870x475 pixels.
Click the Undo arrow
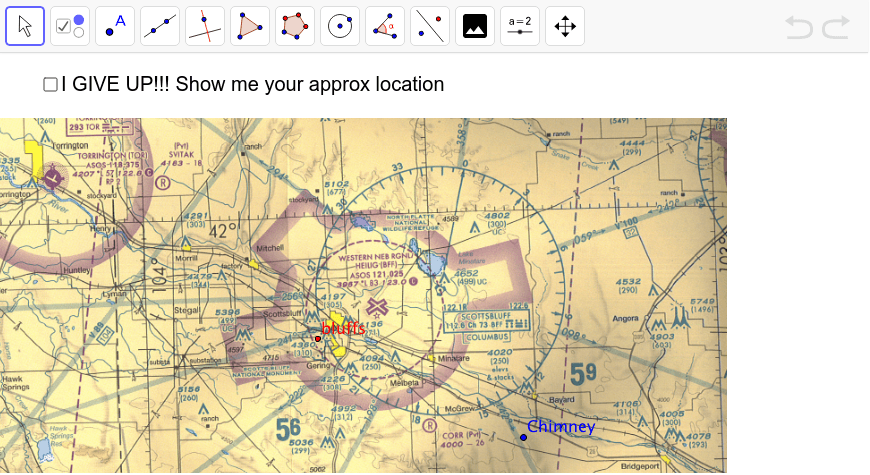[x=798, y=27]
